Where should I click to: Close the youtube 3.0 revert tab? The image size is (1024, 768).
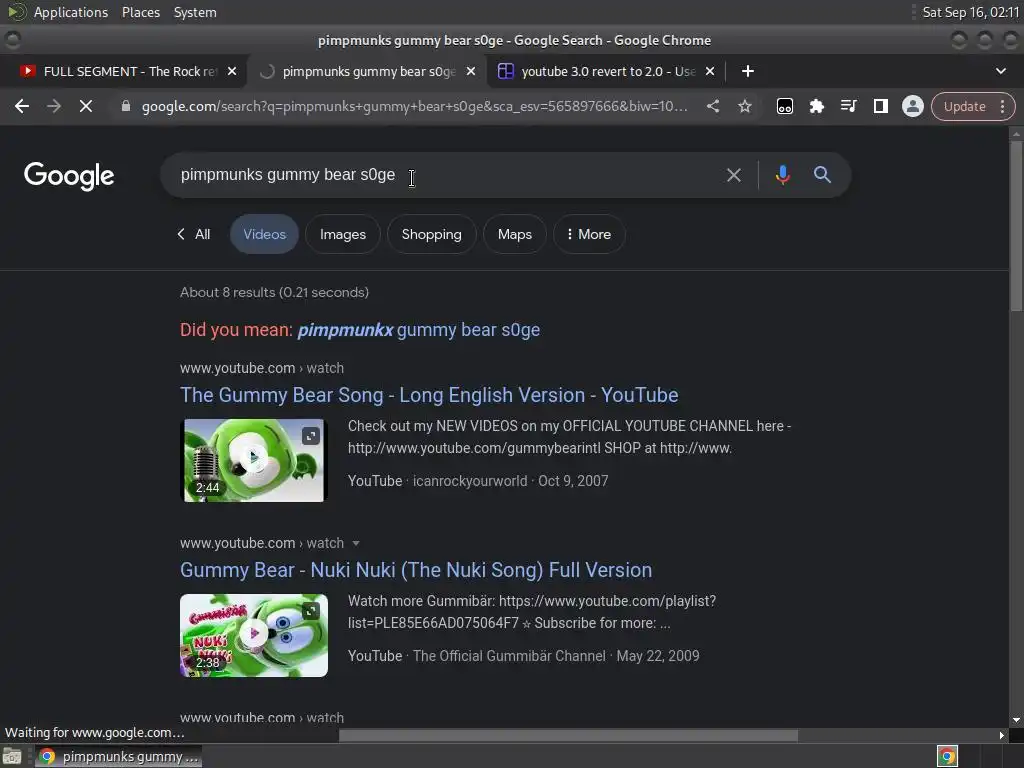[x=710, y=71]
